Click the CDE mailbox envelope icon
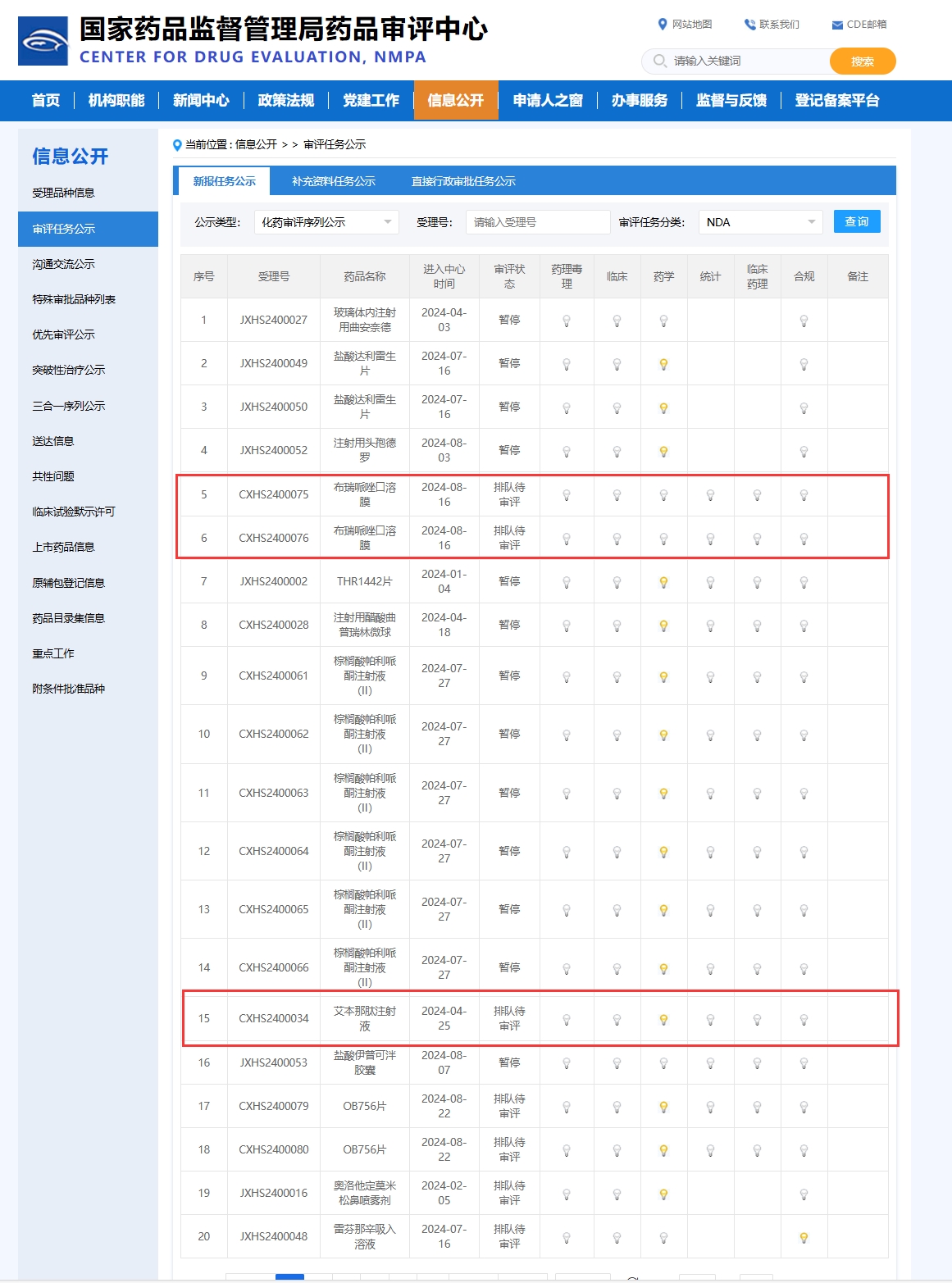 pos(837,25)
